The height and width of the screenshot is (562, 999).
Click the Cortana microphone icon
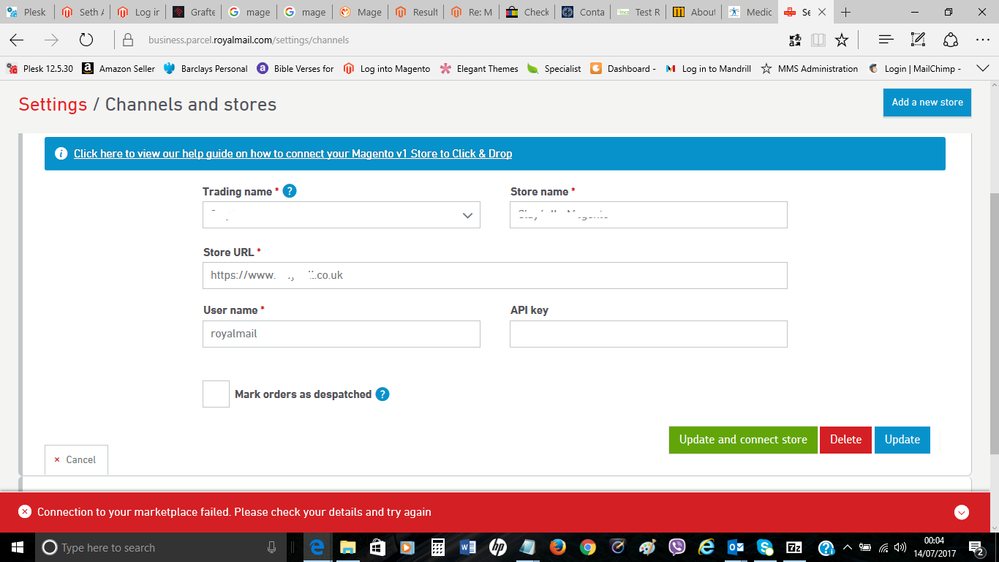[271, 547]
